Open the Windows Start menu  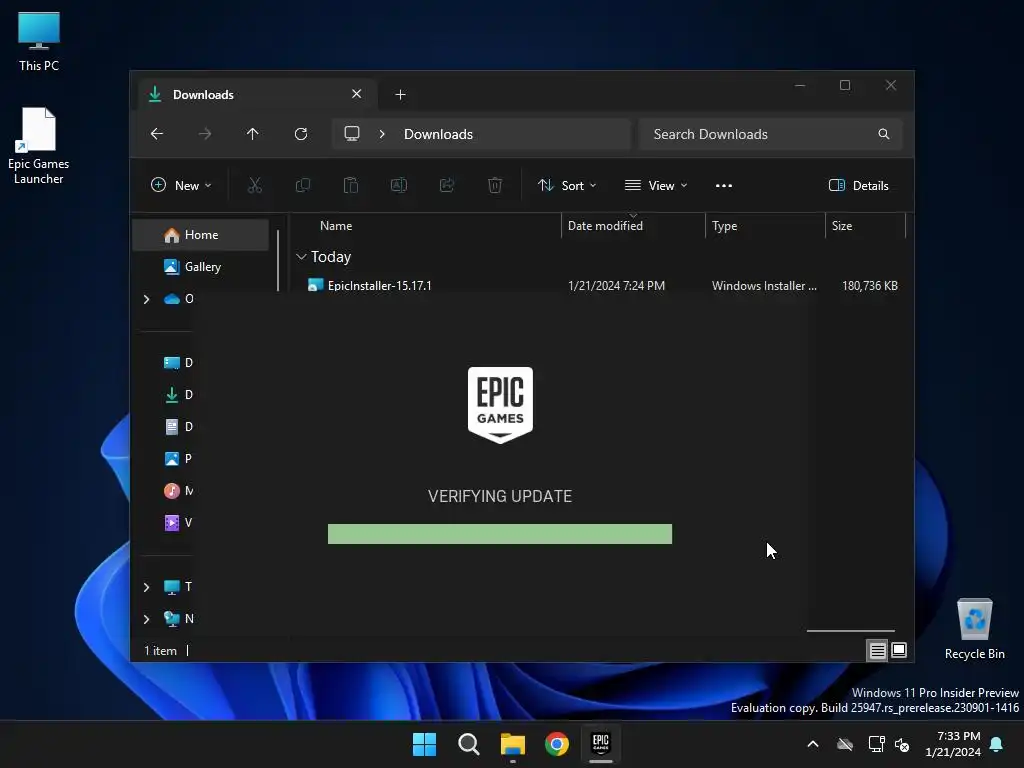click(x=424, y=744)
